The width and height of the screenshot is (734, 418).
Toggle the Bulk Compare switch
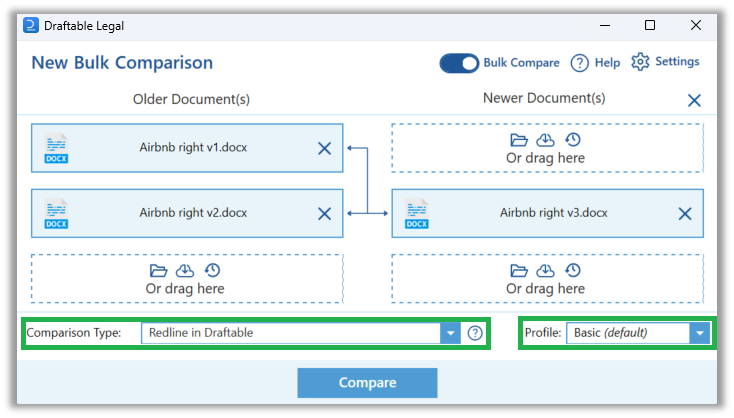pyautogui.click(x=459, y=63)
